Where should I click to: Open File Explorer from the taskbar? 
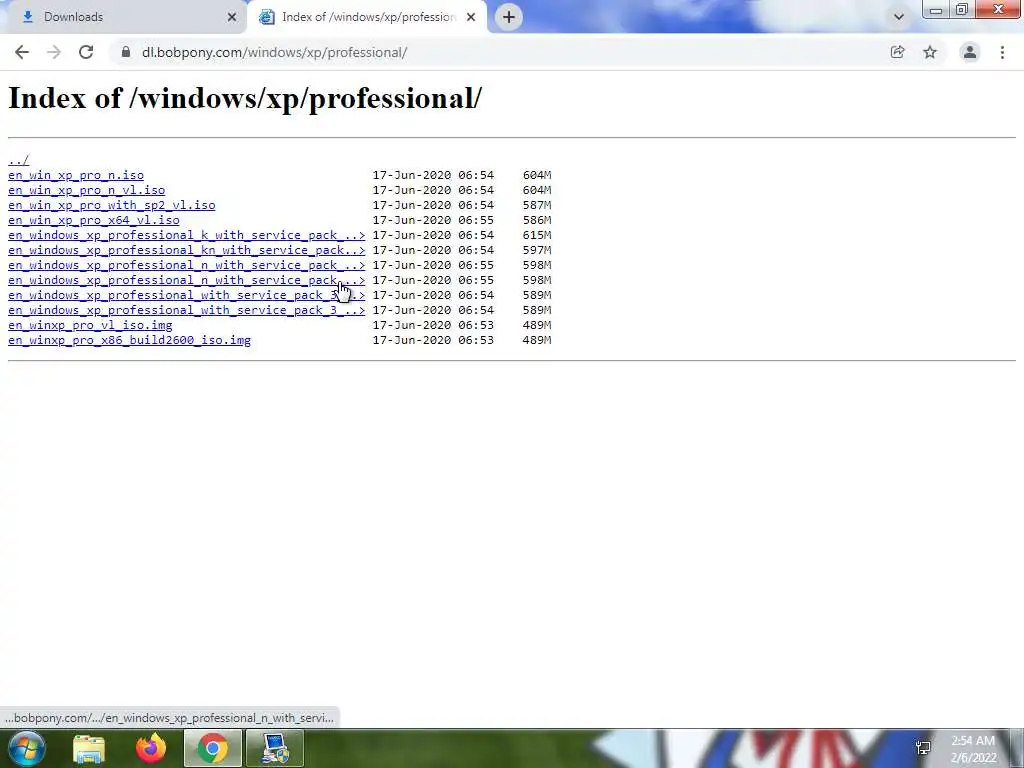(x=89, y=748)
